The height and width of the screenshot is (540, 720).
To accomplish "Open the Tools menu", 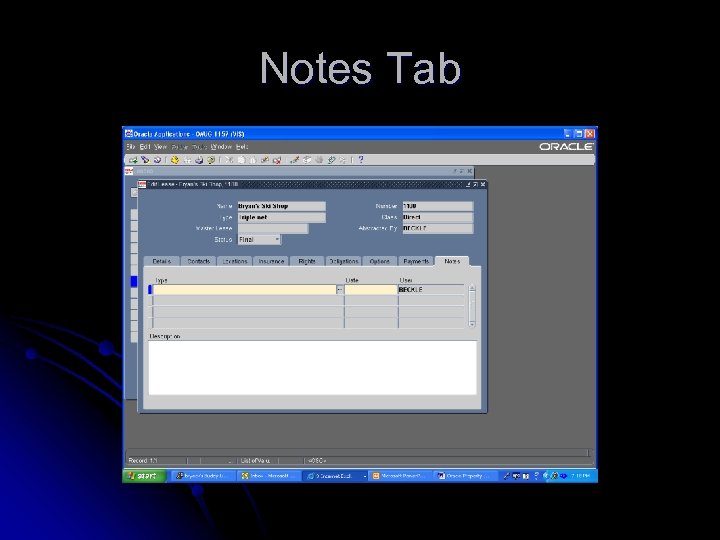I will (x=200, y=147).
